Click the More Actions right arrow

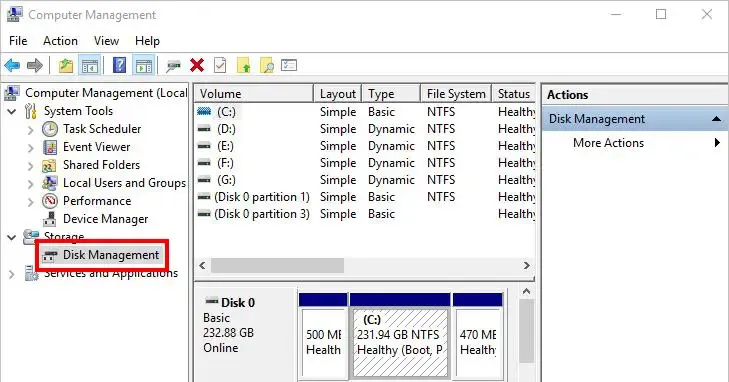[x=717, y=143]
